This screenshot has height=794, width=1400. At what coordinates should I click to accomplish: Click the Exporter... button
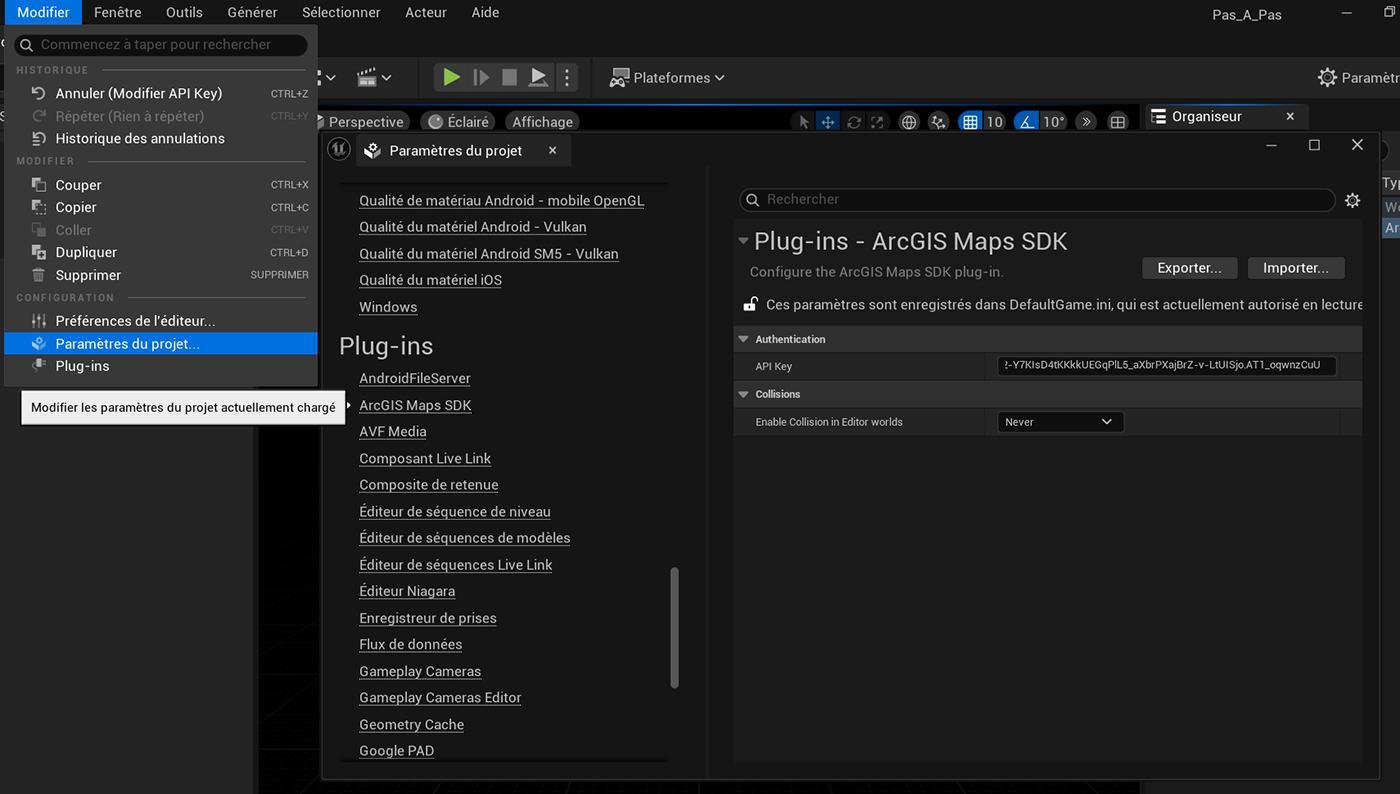click(x=1189, y=268)
